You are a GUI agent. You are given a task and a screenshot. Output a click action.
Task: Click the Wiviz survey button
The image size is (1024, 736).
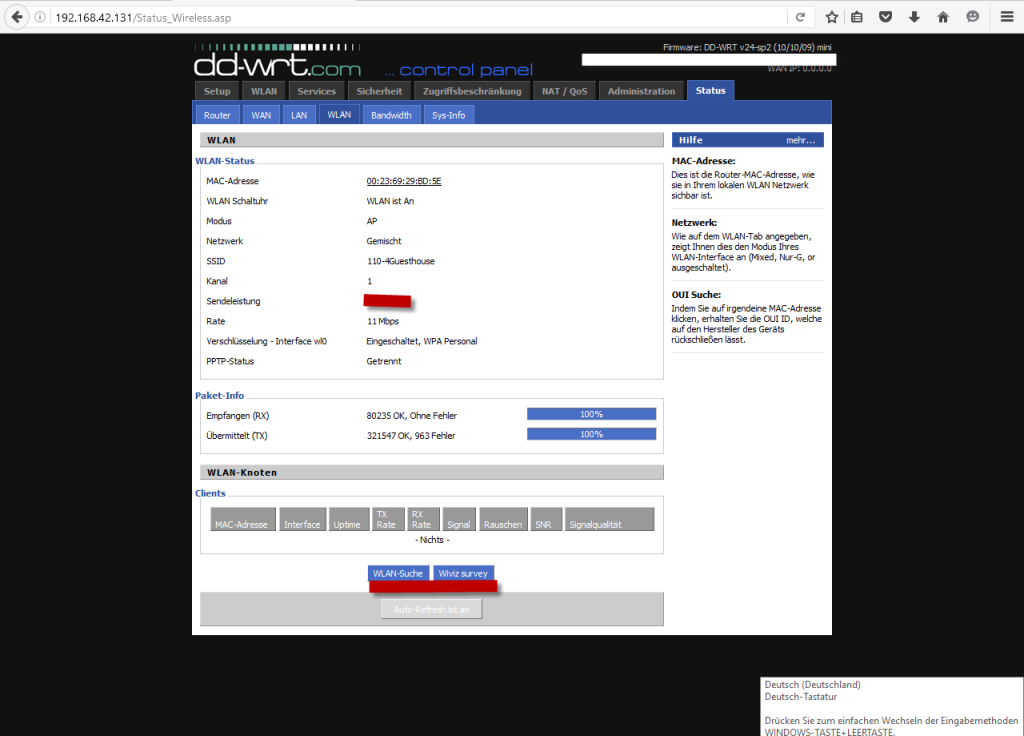463,573
